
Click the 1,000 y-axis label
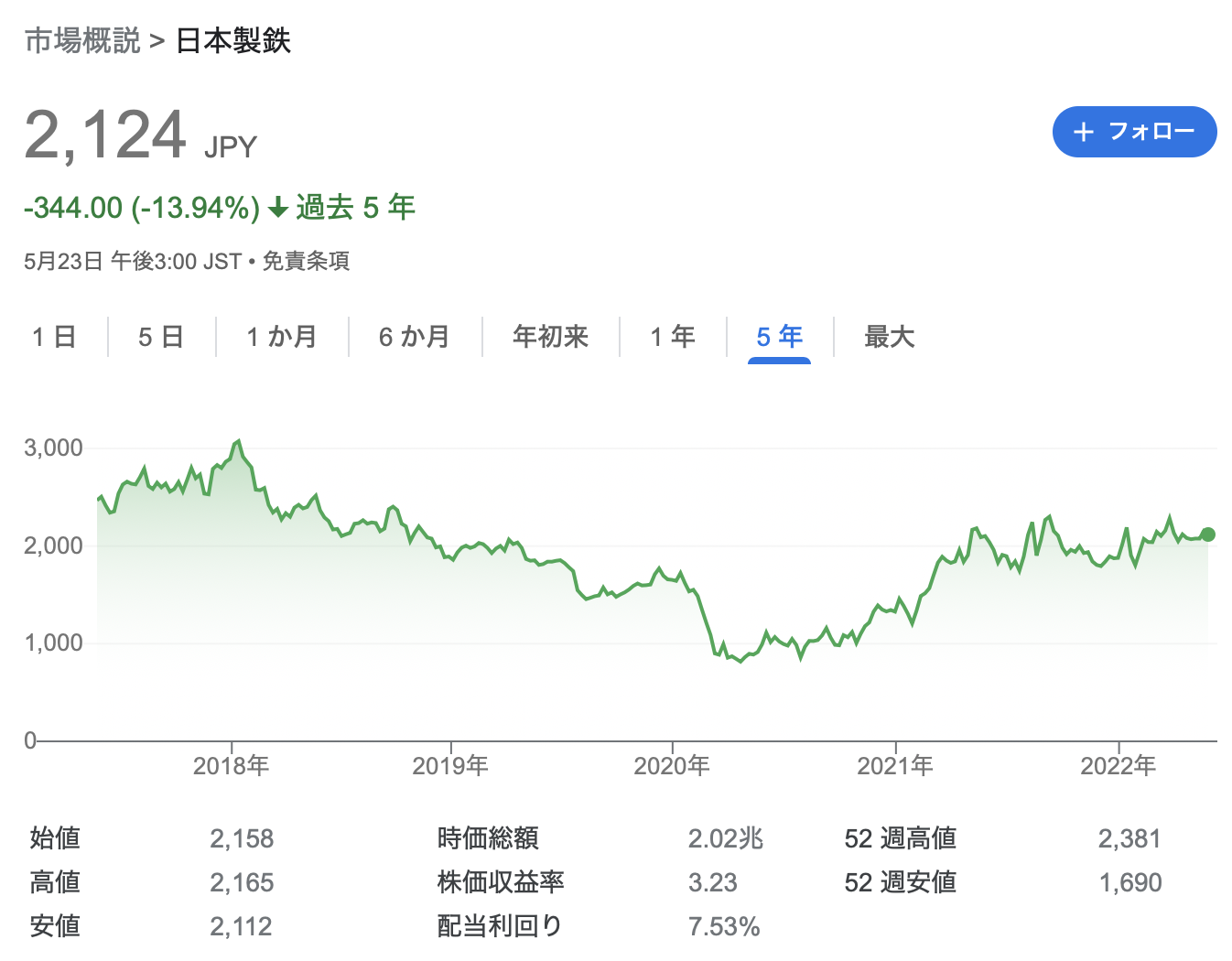click(53, 642)
